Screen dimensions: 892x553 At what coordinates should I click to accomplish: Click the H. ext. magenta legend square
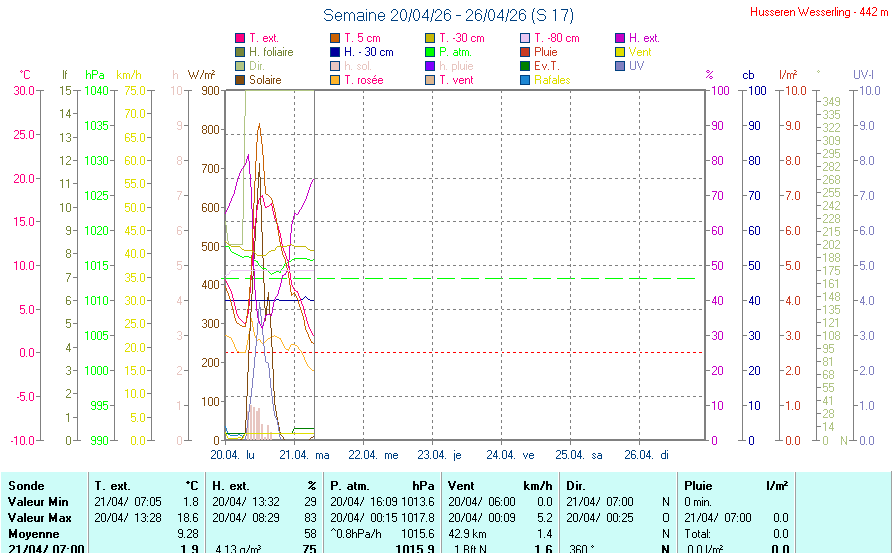coord(620,38)
